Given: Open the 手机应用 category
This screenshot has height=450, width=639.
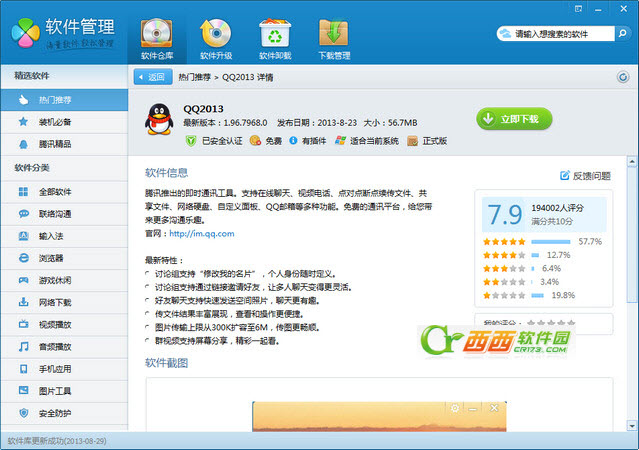Looking at the screenshot, I should [x=64, y=369].
